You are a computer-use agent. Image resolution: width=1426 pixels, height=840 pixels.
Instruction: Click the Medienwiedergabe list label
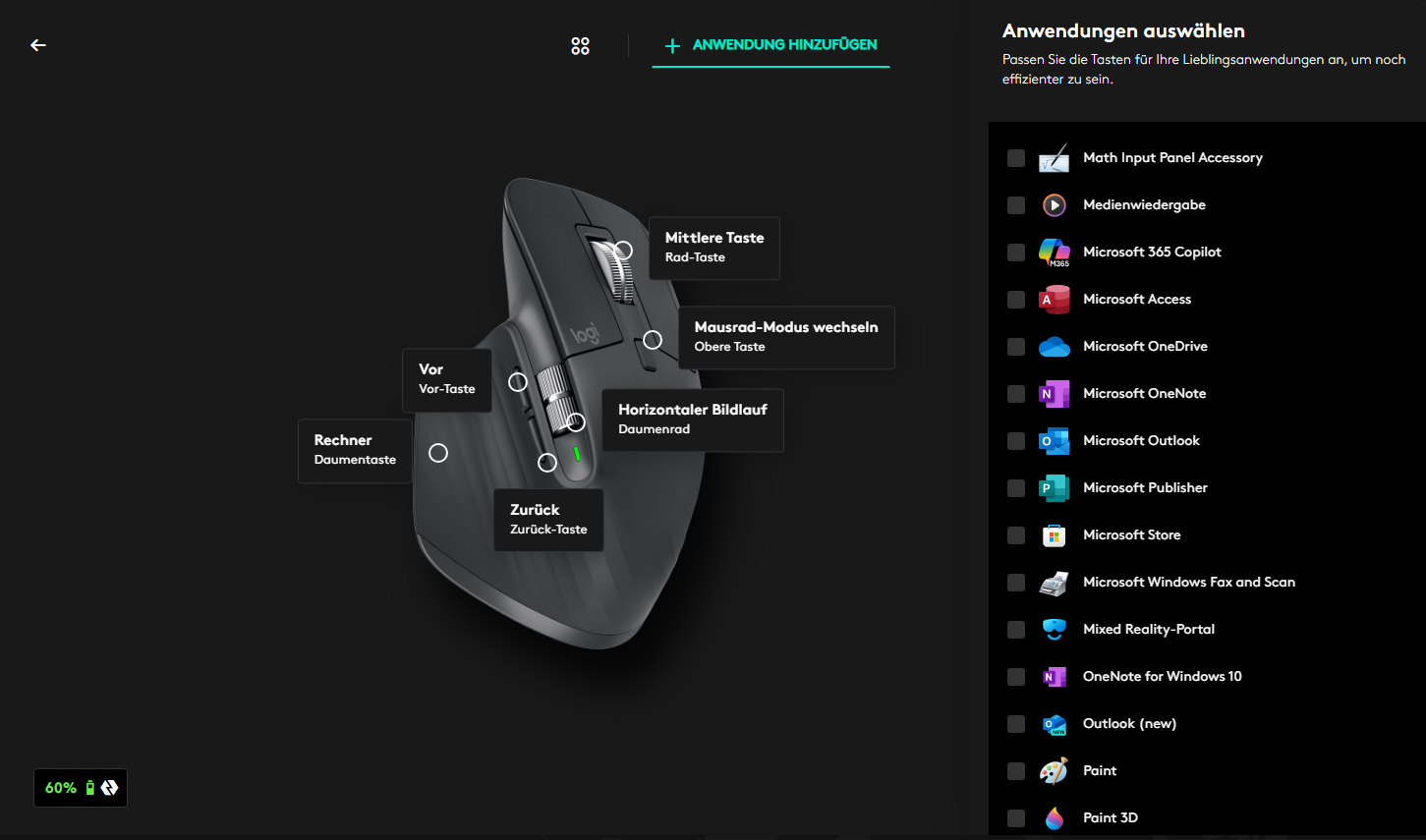[1144, 205]
